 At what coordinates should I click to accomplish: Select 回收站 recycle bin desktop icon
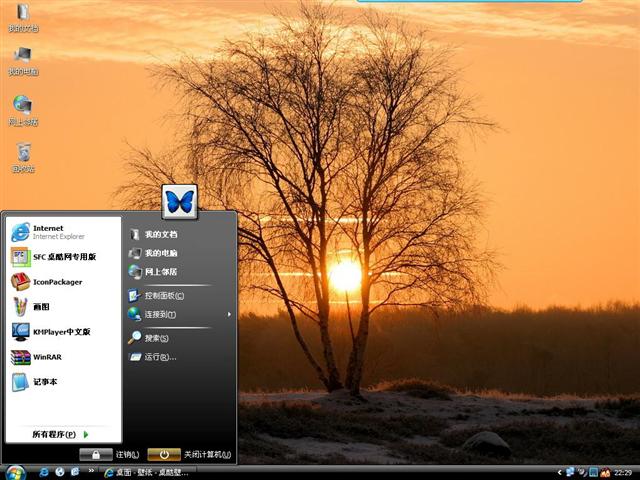23,158
